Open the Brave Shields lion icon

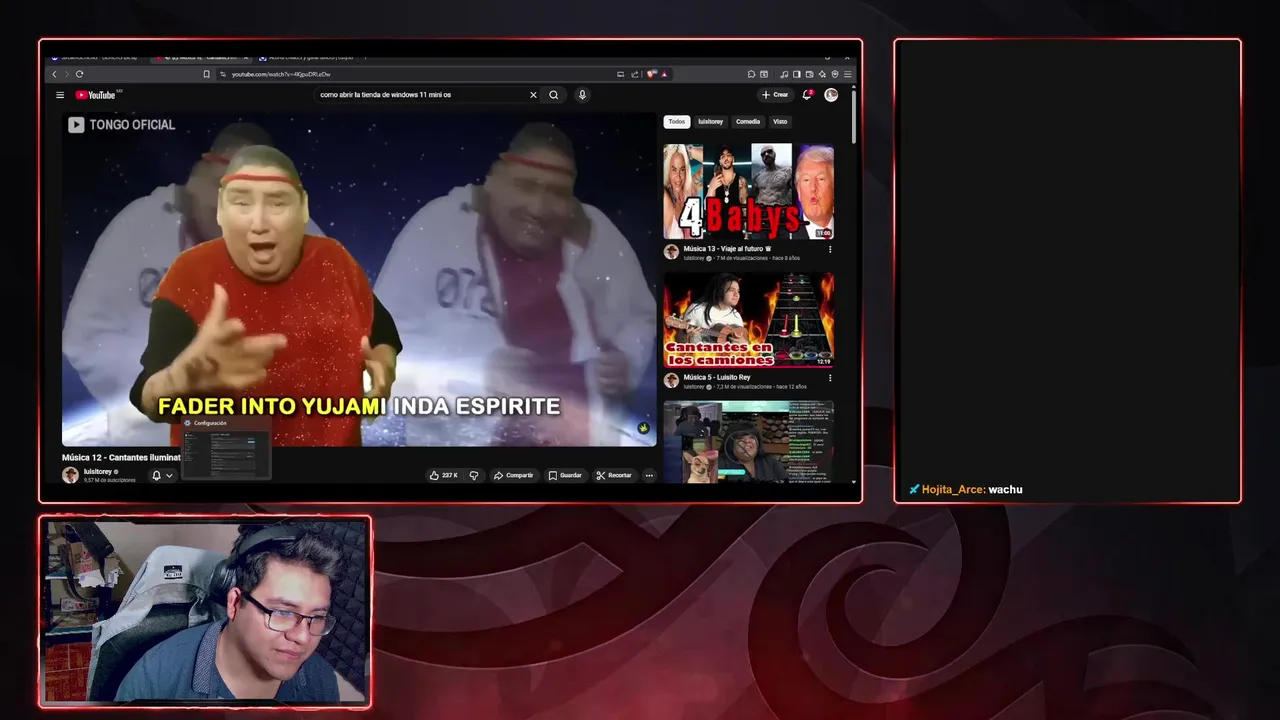coord(651,74)
